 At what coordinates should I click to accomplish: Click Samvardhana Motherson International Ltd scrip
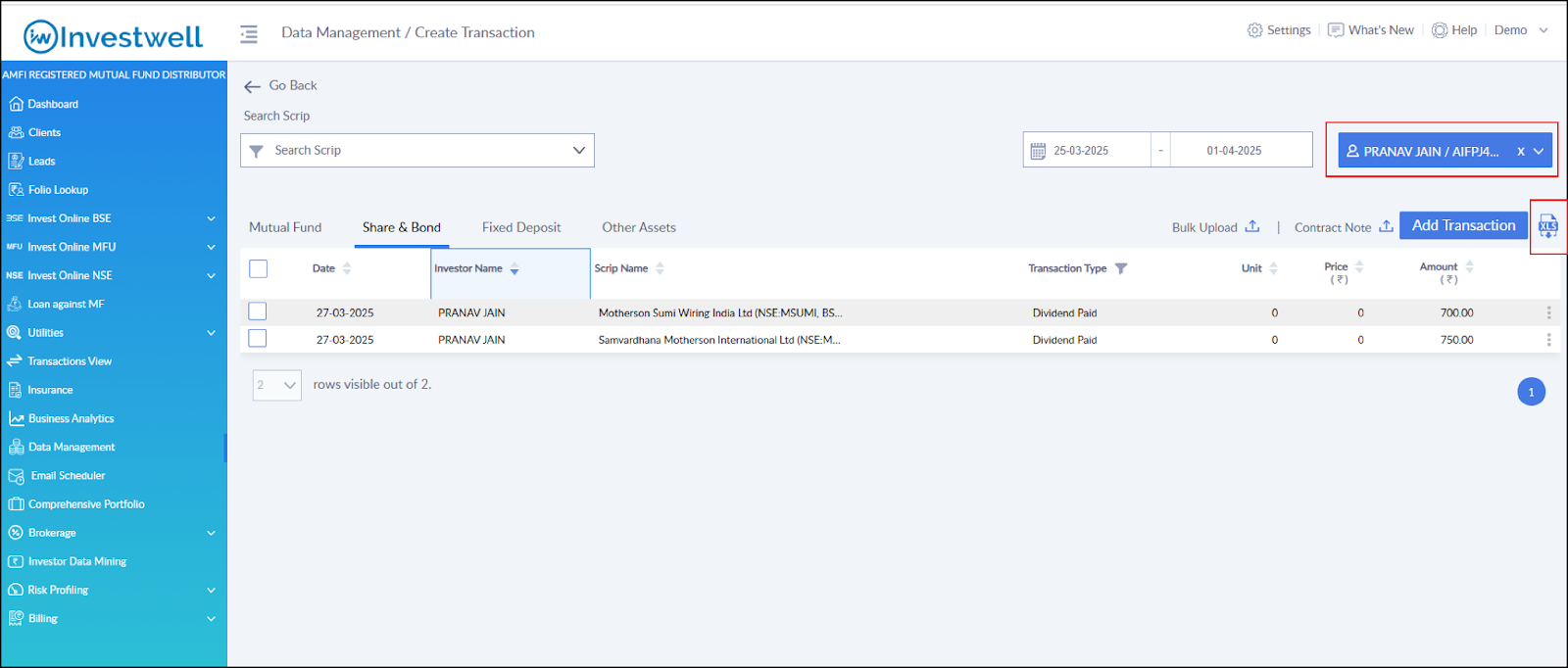(x=719, y=340)
